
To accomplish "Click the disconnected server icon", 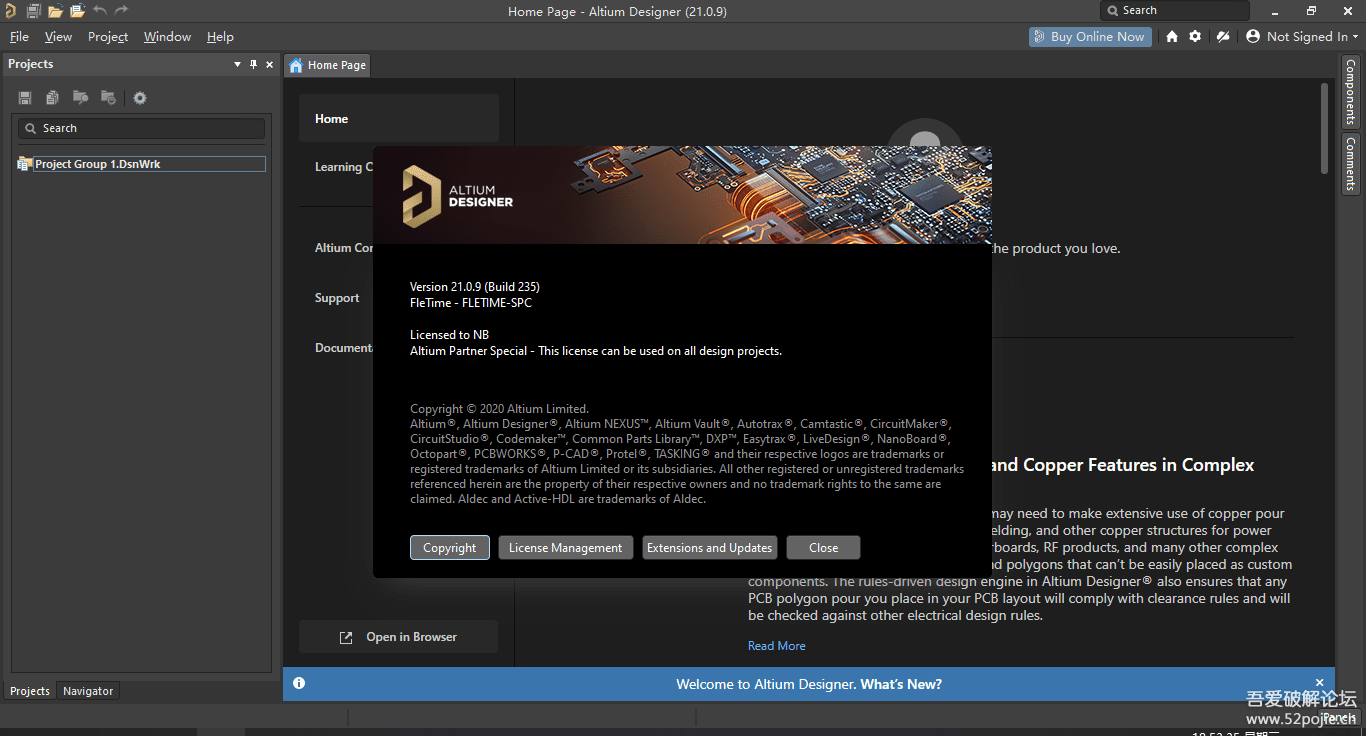I will (1222, 37).
